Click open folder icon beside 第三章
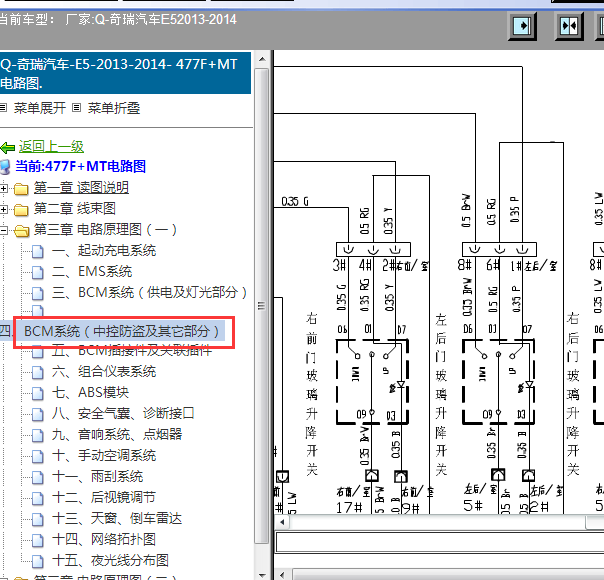This screenshot has width=604, height=580. 22,231
